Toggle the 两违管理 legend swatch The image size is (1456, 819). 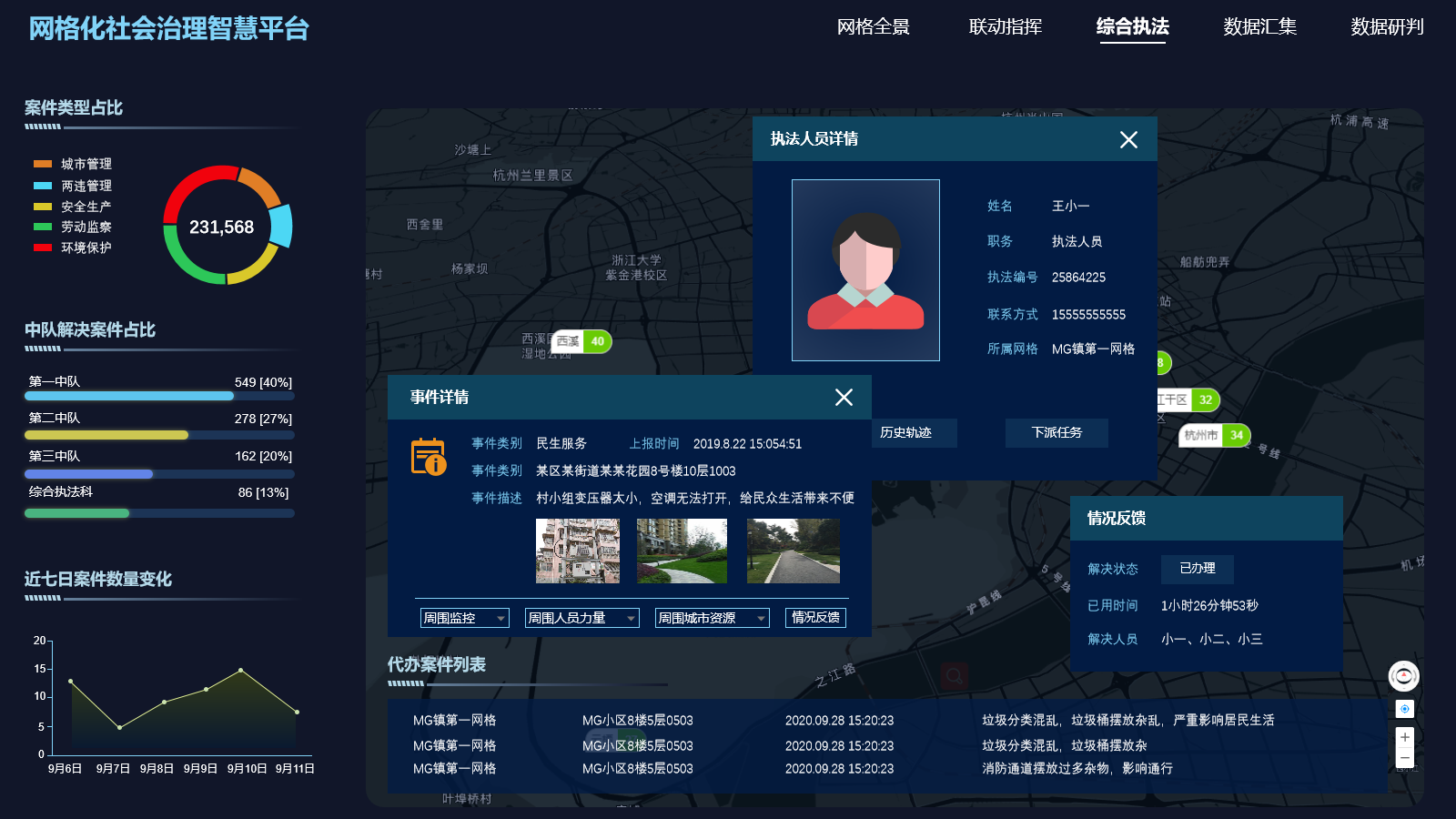[x=43, y=186]
